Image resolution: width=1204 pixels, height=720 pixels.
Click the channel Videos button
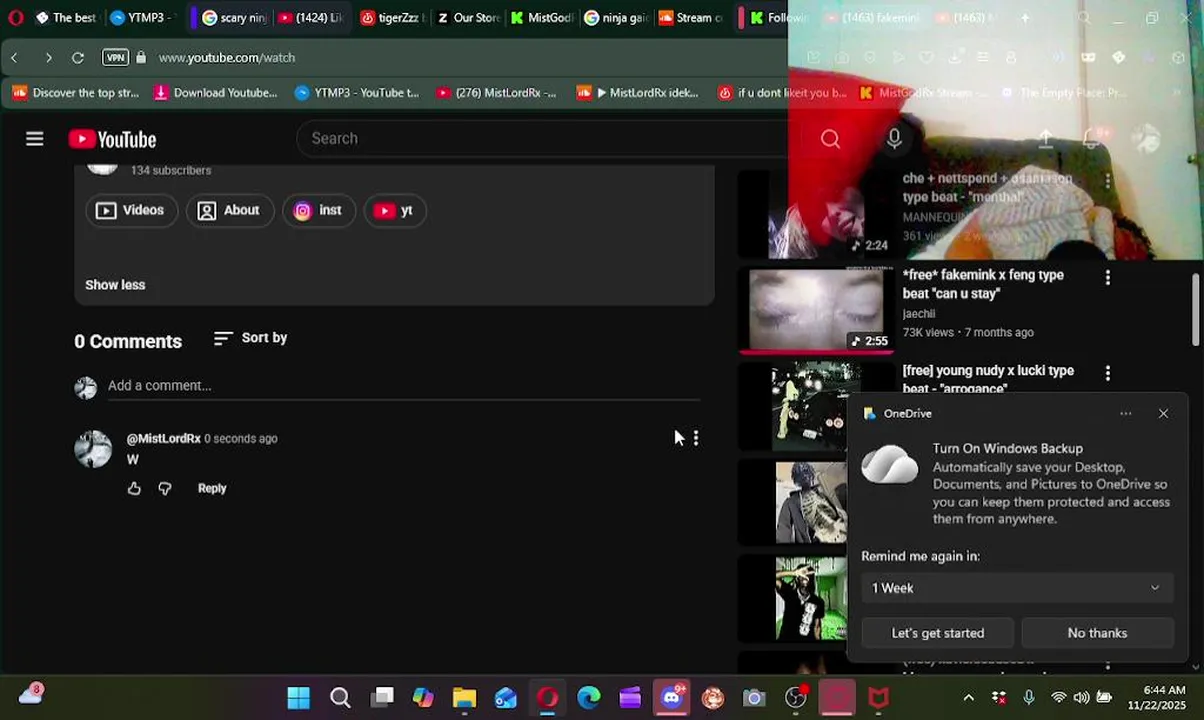click(131, 211)
